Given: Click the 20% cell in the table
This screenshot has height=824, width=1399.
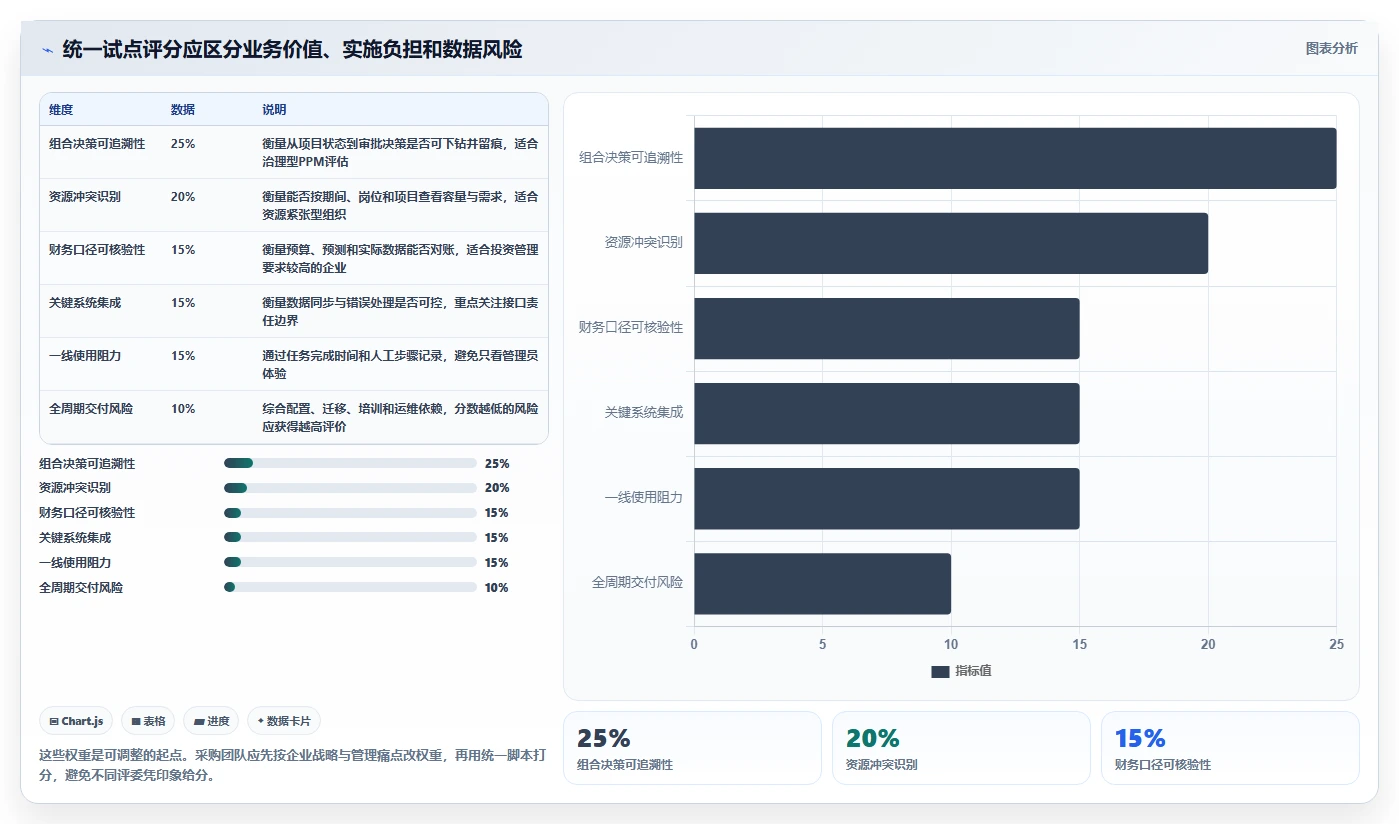Looking at the screenshot, I should pyautogui.click(x=183, y=197).
